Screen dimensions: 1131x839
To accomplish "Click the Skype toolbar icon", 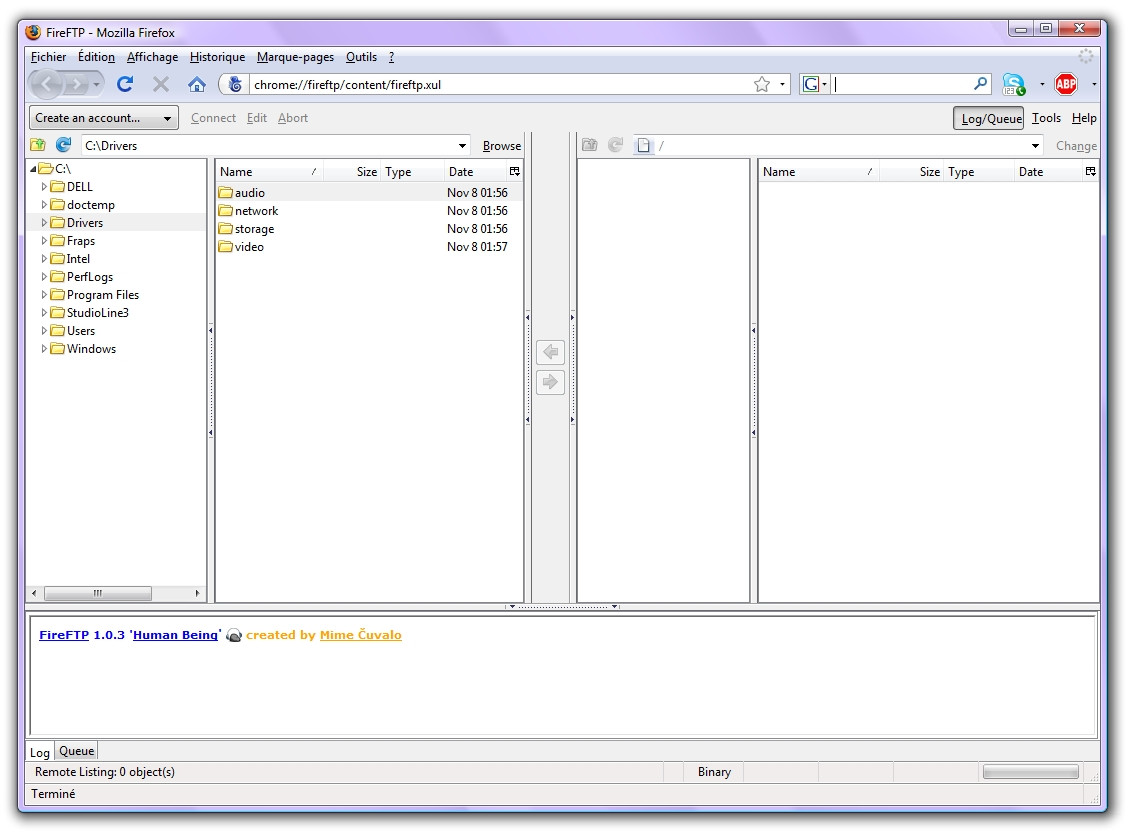I will point(1013,84).
